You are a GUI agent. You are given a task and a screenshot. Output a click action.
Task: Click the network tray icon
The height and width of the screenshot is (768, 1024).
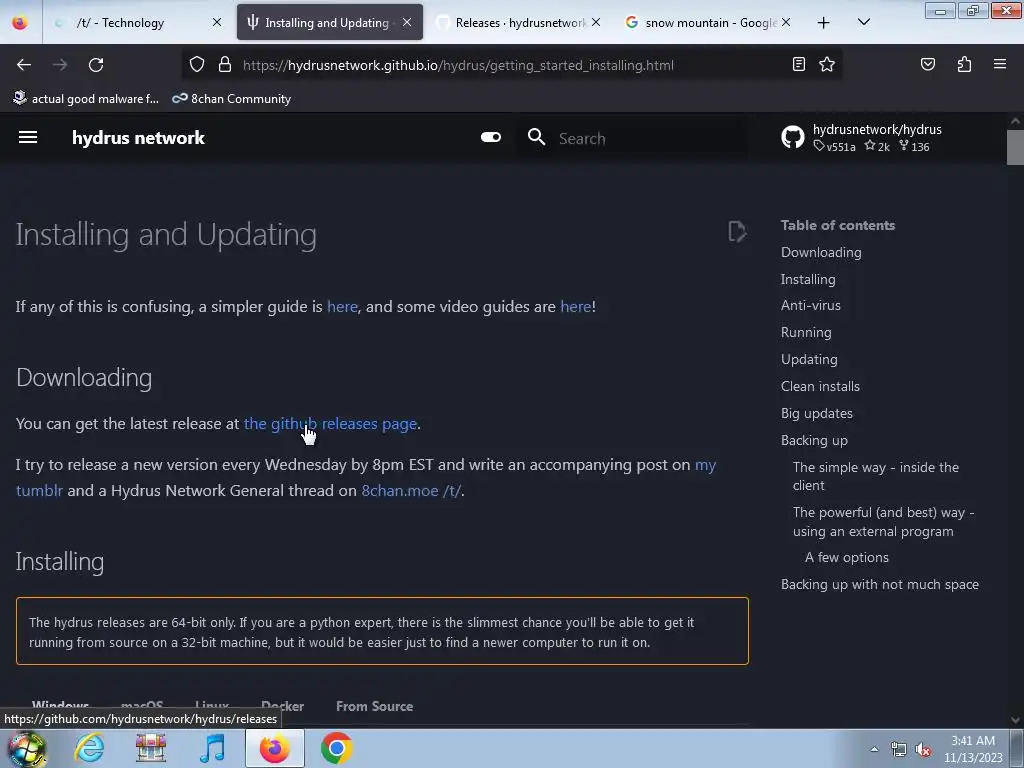pyautogui.click(x=899, y=750)
